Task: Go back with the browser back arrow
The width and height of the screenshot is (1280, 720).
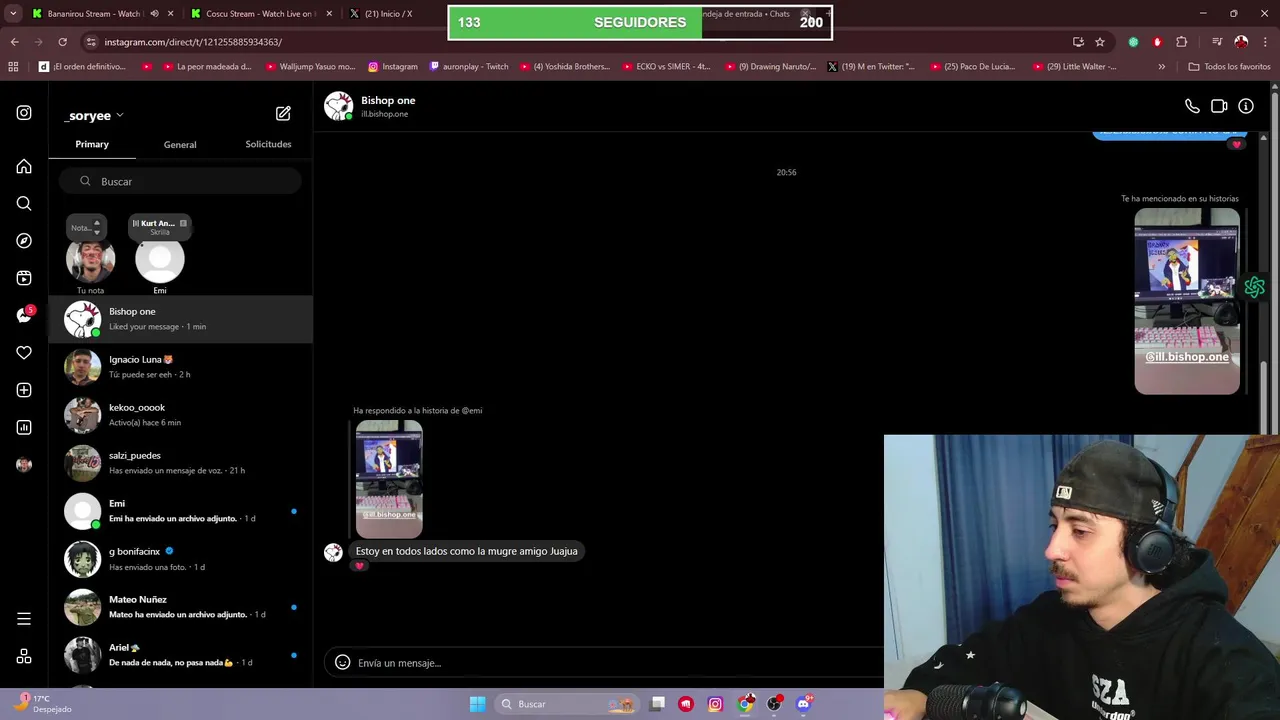Action: (x=15, y=42)
